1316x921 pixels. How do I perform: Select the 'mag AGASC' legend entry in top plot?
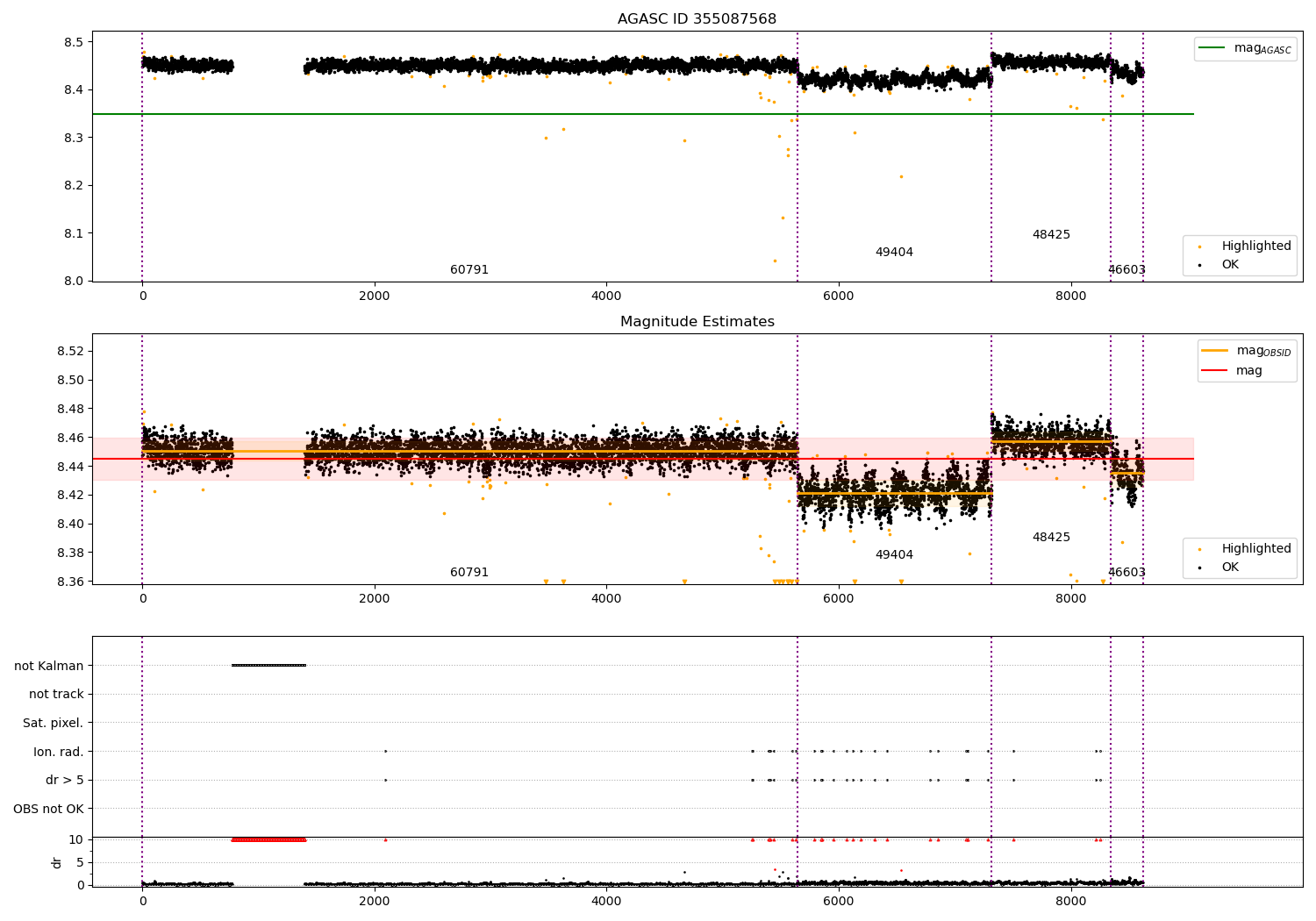[x=1245, y=48]
